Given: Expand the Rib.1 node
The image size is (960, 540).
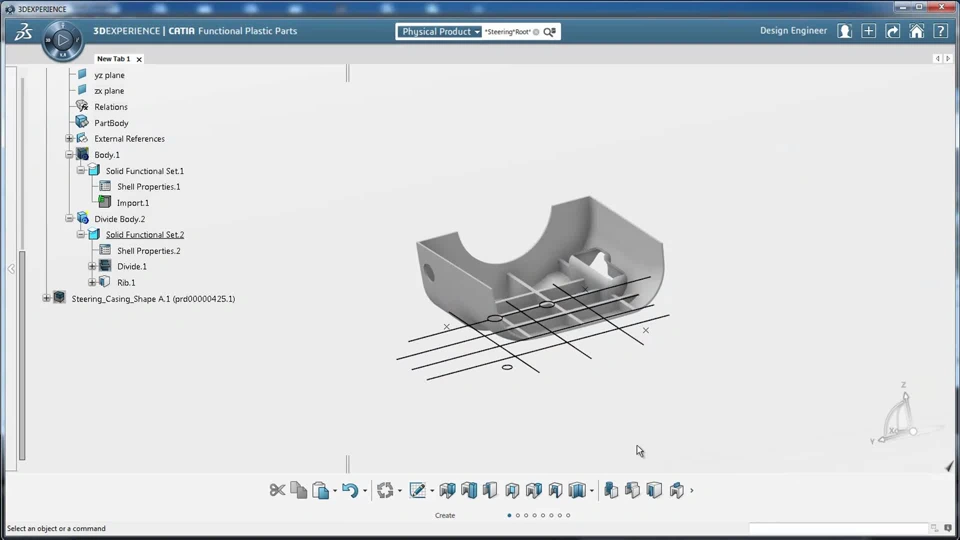Looking at the screenshot, I should click(92, 282).
